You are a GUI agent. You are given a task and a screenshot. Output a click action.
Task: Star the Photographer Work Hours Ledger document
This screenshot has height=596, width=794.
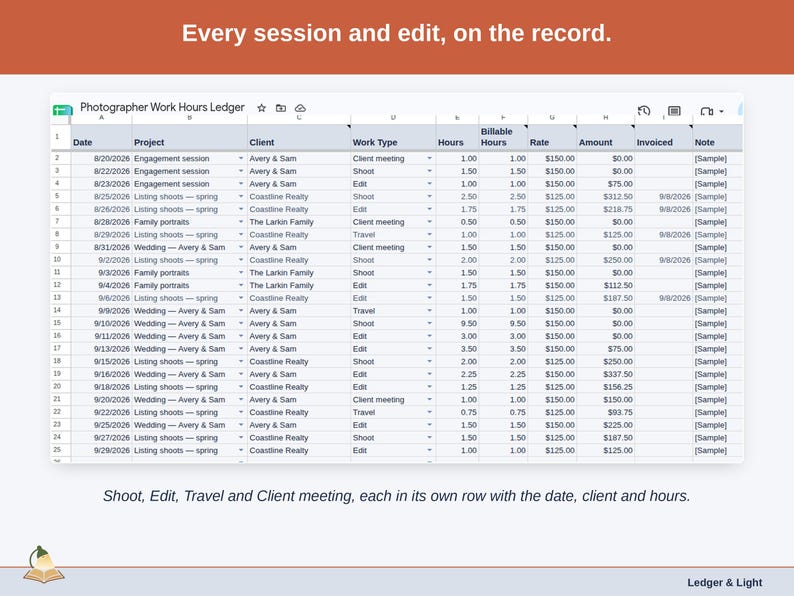click(261, 108)
